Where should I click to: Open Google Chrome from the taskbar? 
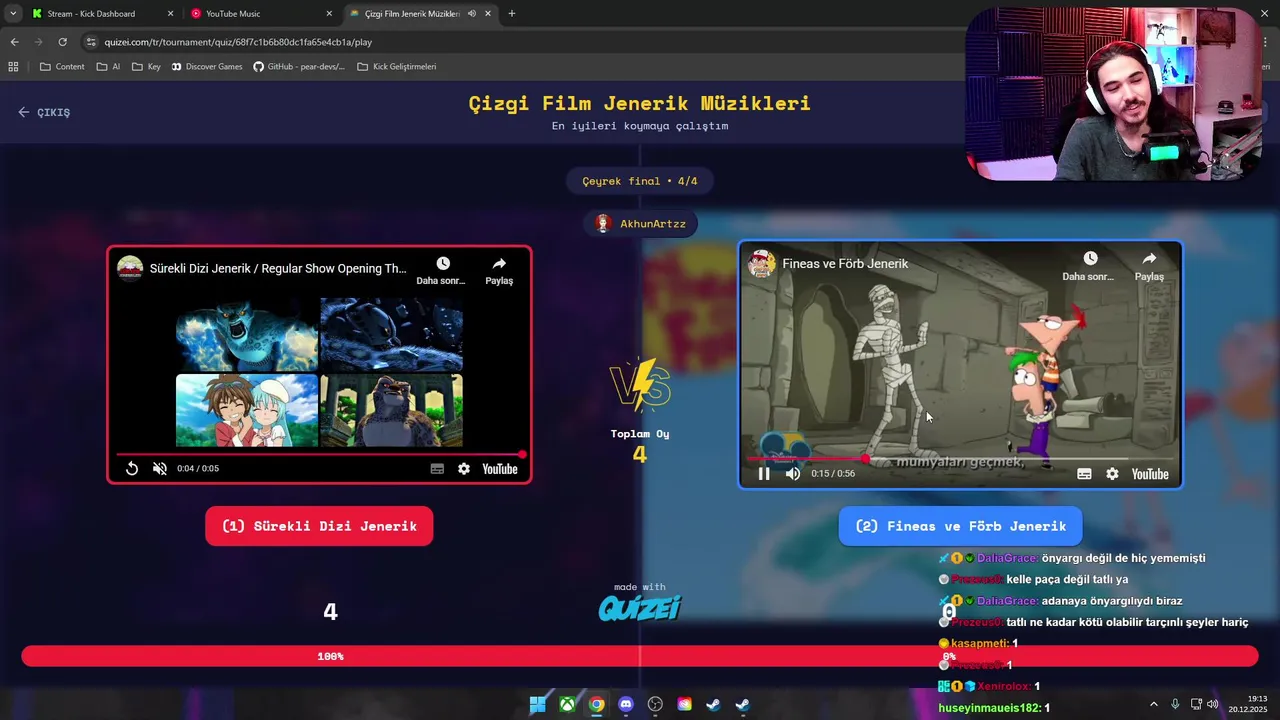coord(596,704)
